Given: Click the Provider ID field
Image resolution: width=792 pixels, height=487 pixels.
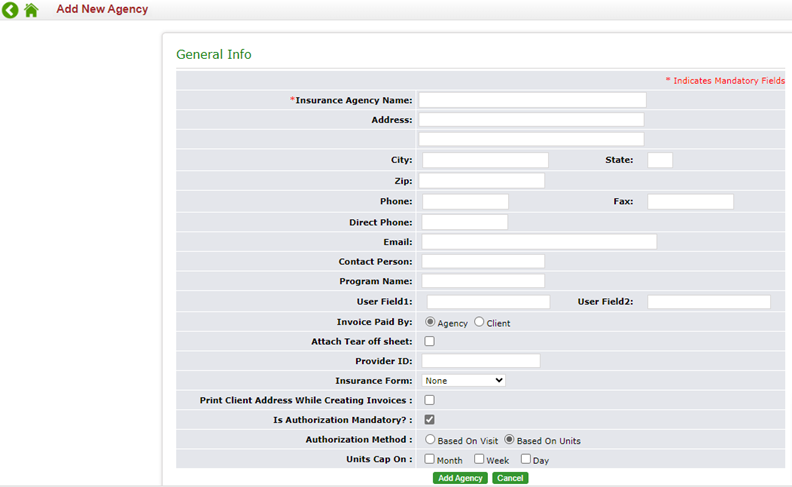Looking at the screenshot, I should [x=481, y=361].
